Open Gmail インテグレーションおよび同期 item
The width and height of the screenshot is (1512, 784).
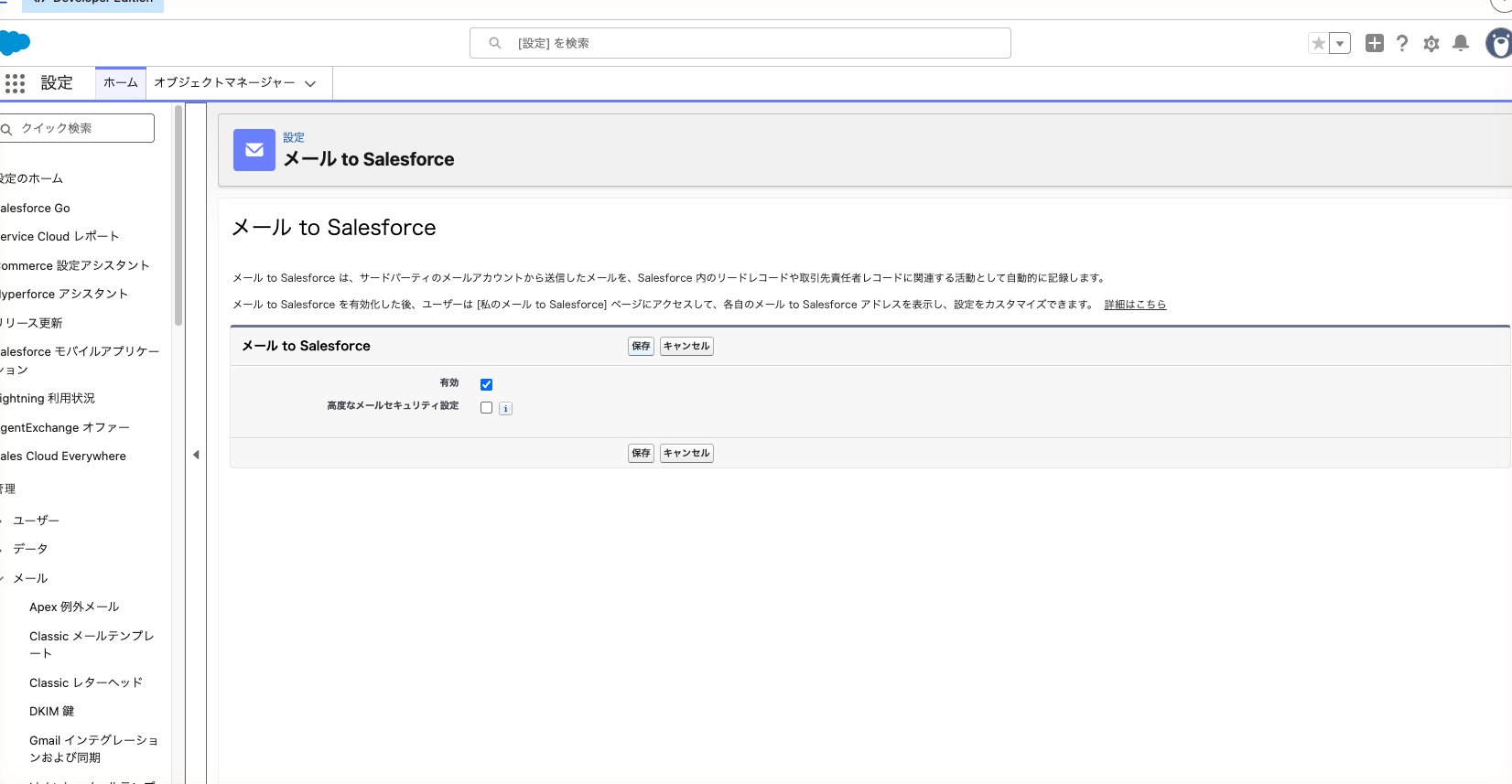[x=93, y=748]
